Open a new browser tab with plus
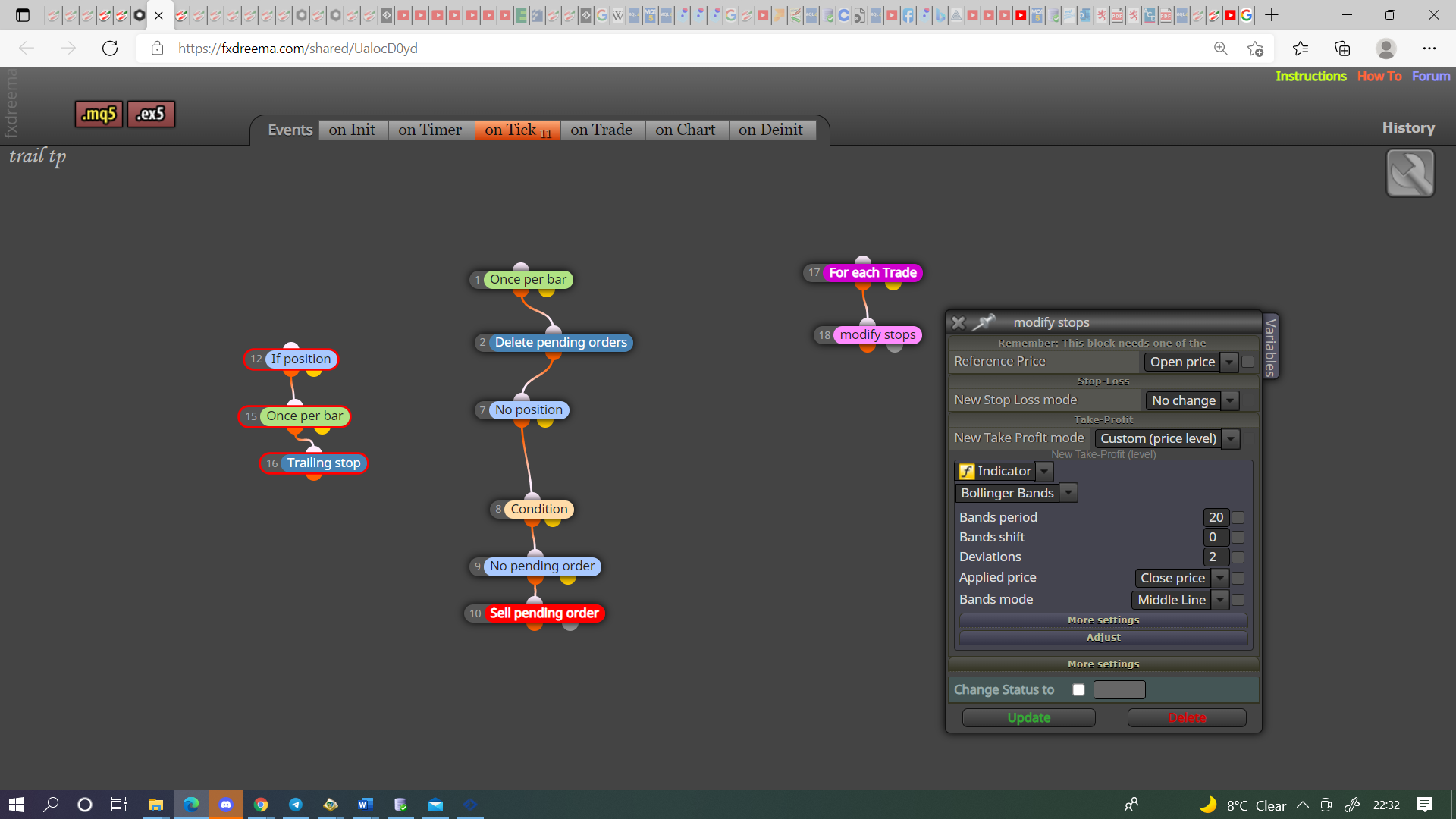The width and height of the screenshot is (1456, 819). click(x=1272, y=15)
